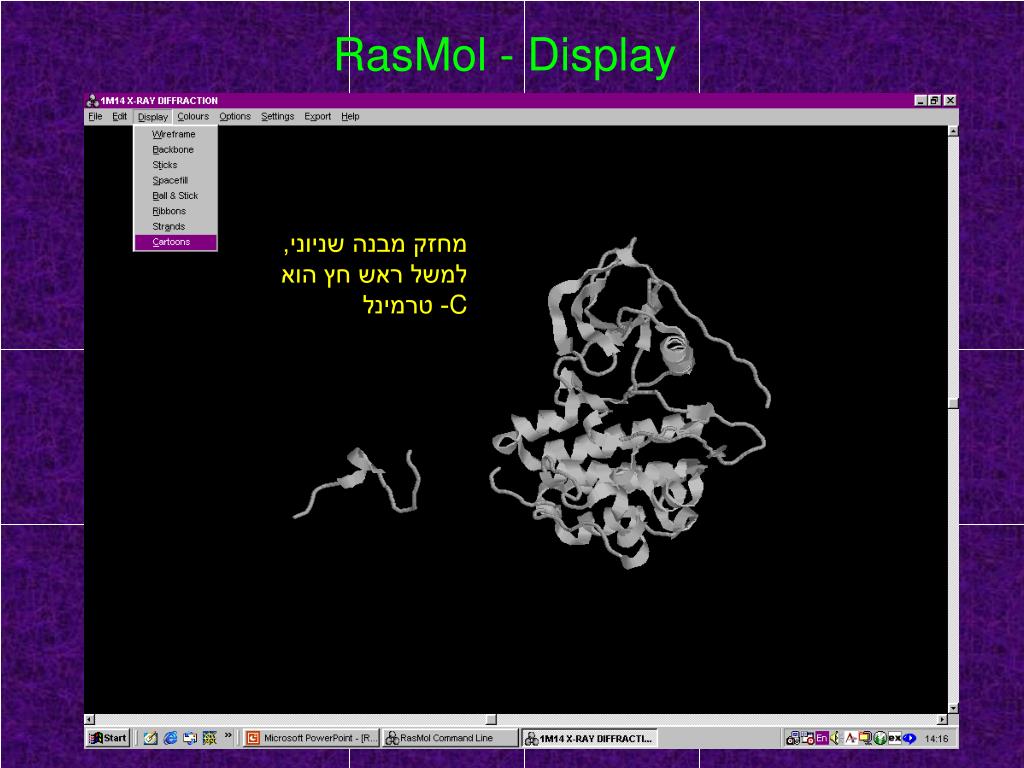This screenshot has height=768, width=1024.
Task: Open the Help menu
Action: click(350, 116)
